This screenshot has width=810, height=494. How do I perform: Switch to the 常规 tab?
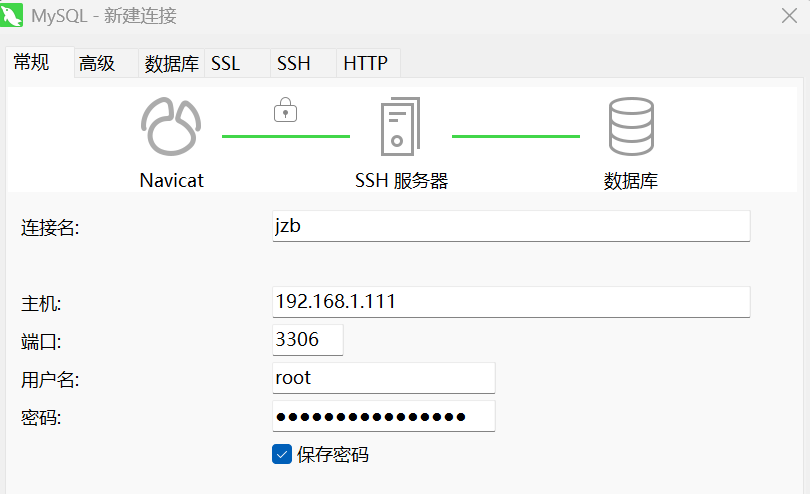click(31, 62)
